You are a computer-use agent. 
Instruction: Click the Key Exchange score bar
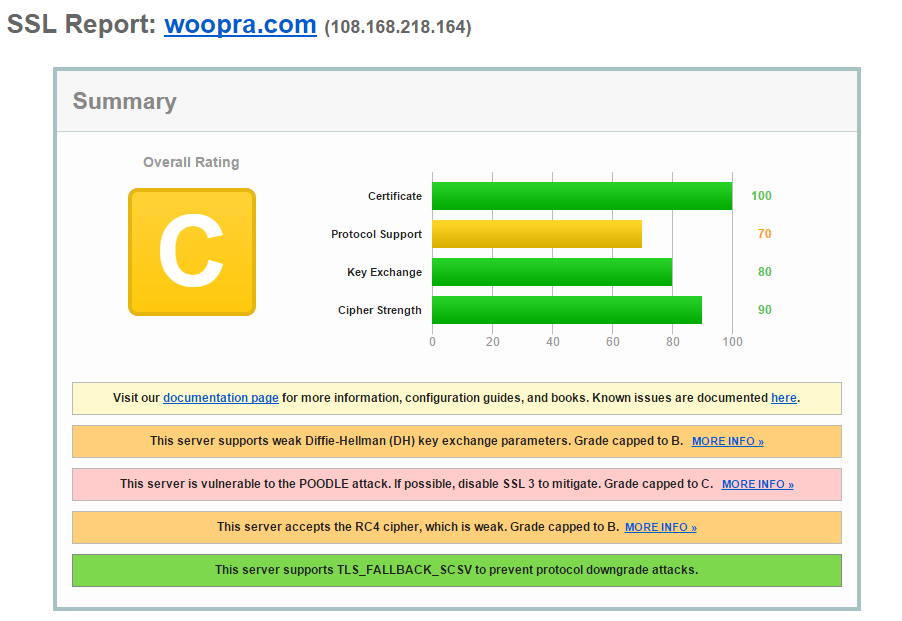[551, 272]
